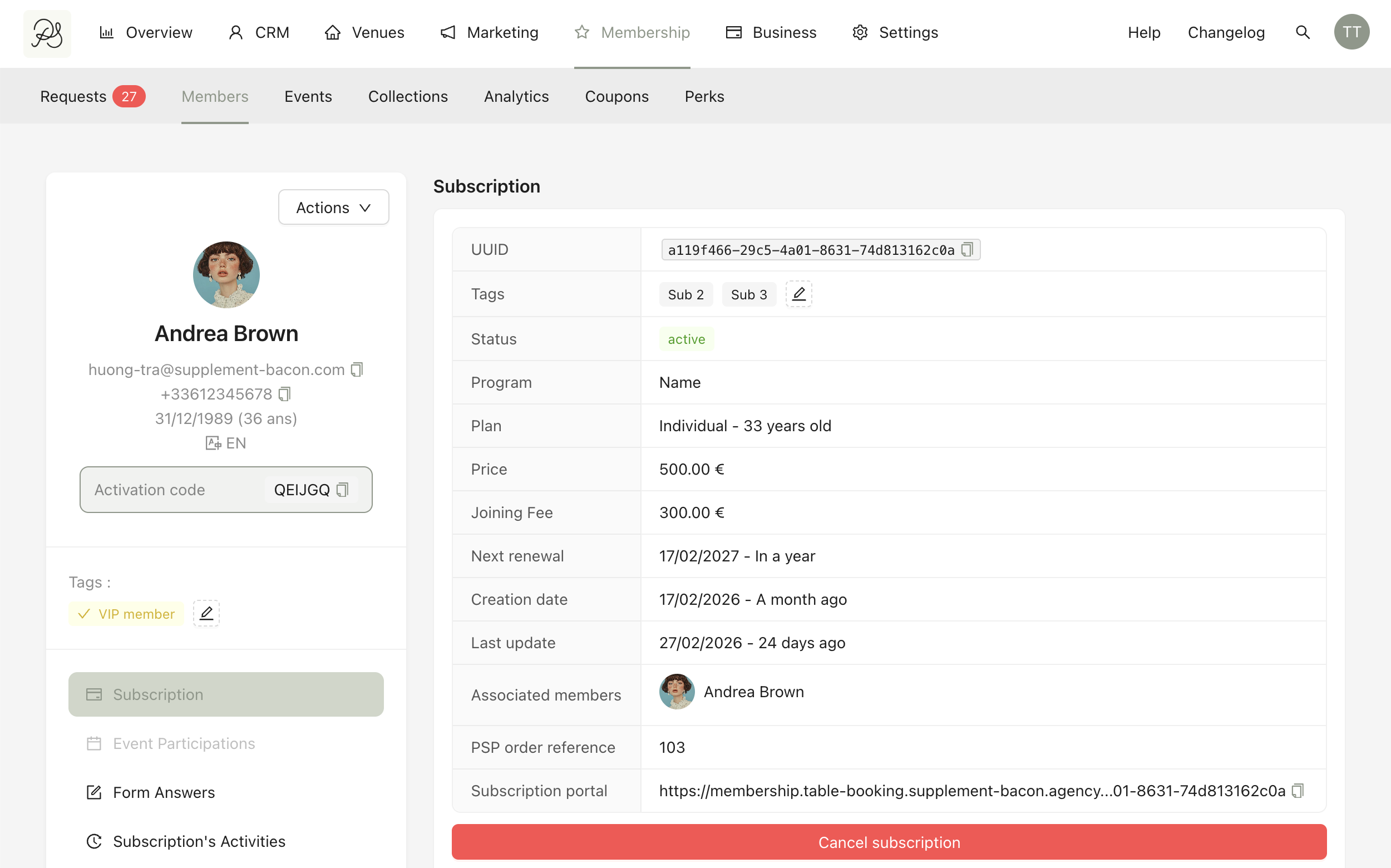Copy the member email address
This screenshot has width=1391, height=868.
point(357,369)
